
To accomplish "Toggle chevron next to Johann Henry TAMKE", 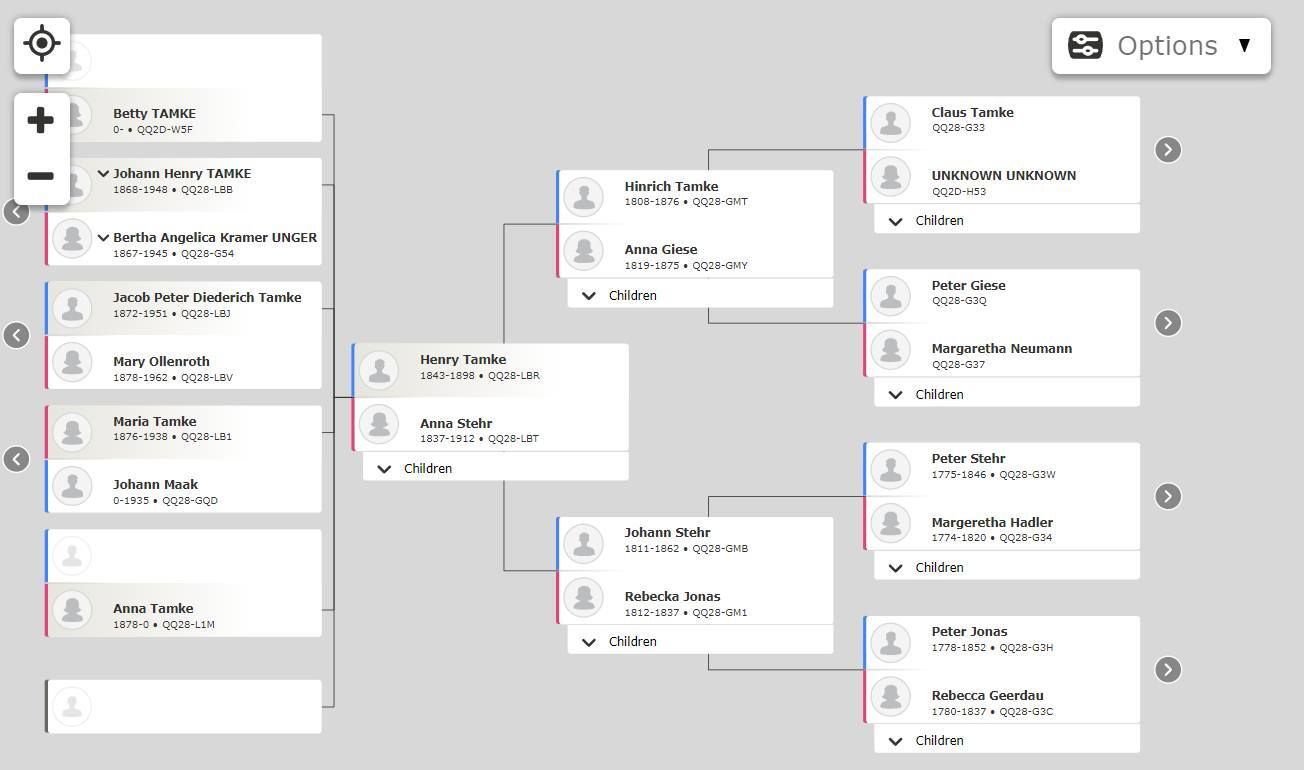I will coord(103,174).
